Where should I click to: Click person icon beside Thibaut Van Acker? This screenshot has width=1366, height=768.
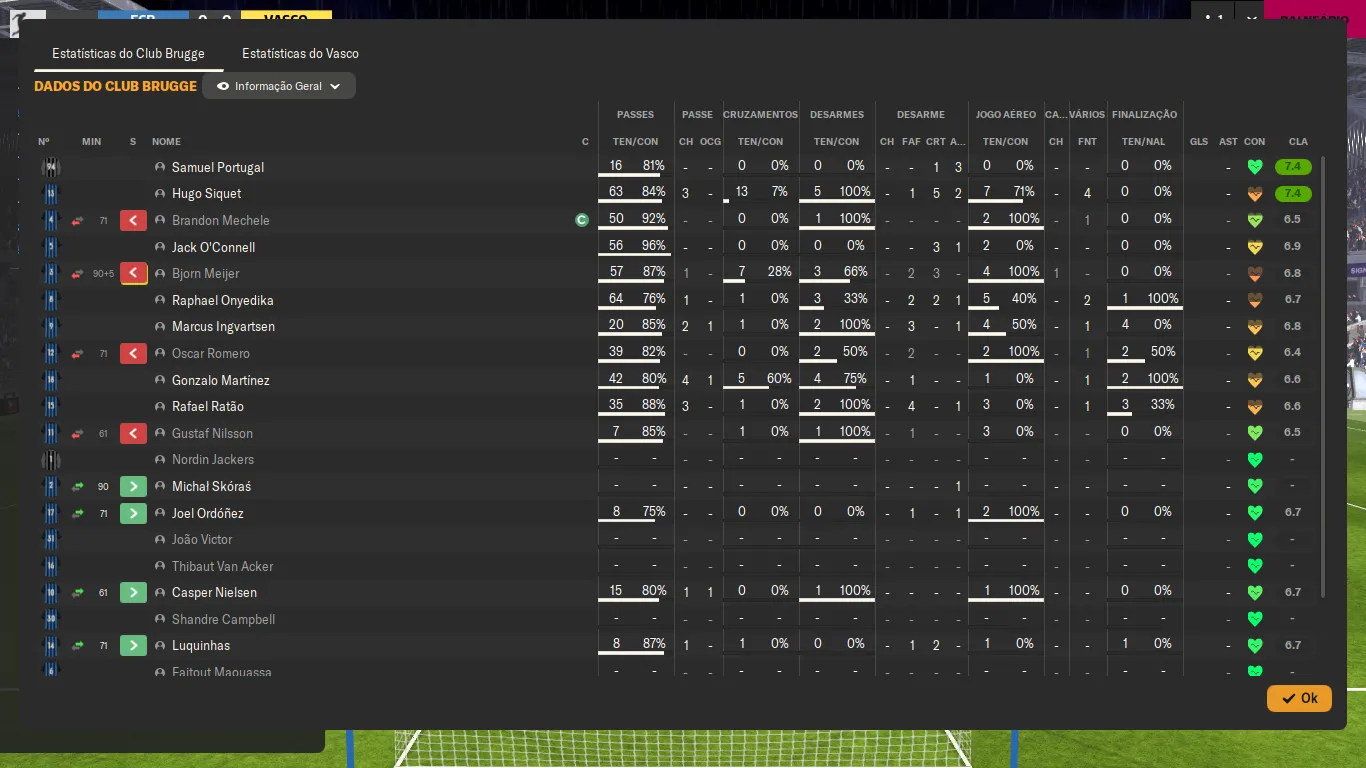(160, 566)
